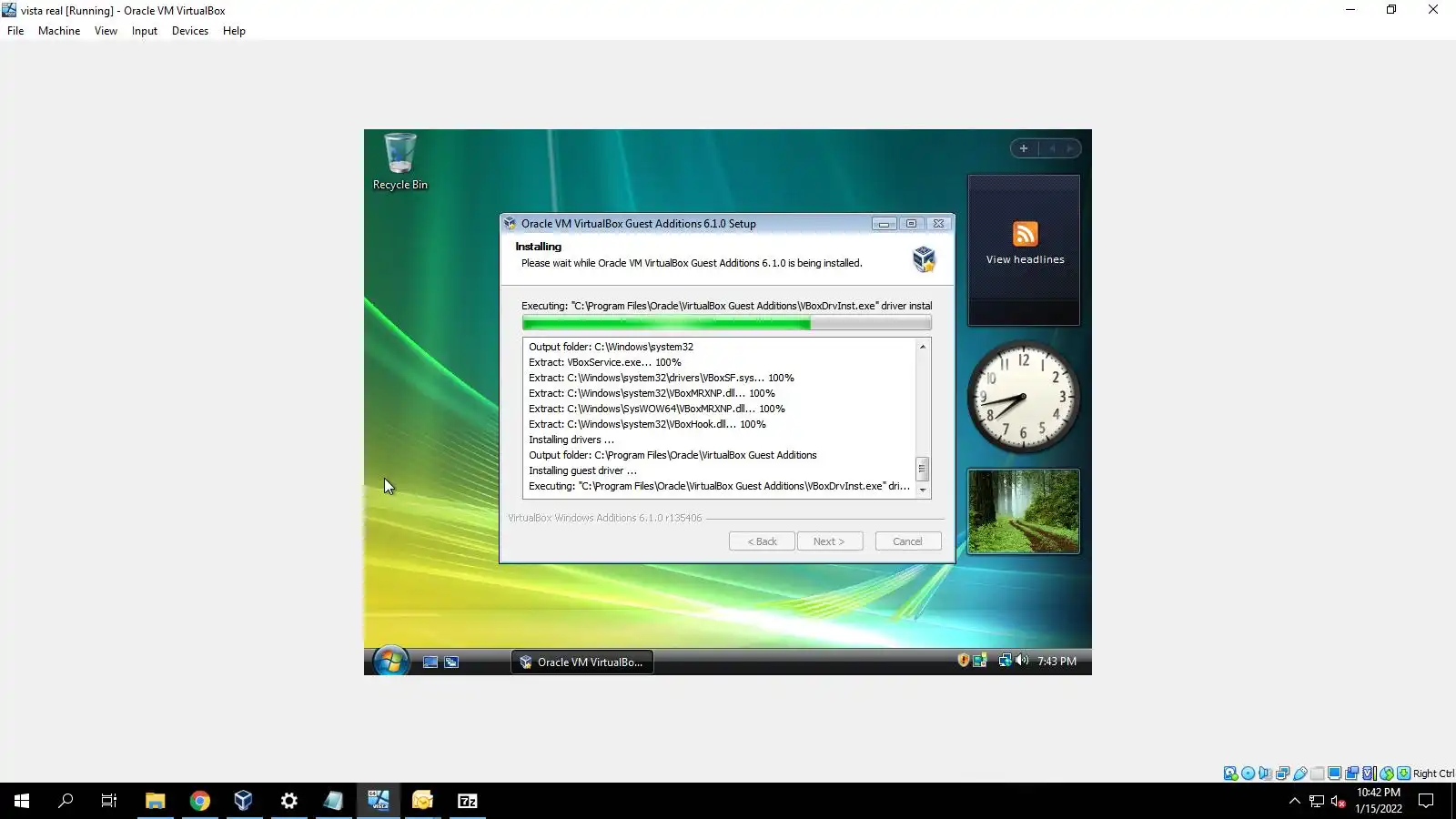Click host taskbar date and time
This screenshot has height=819, width=1456.
pos(1379,801)
